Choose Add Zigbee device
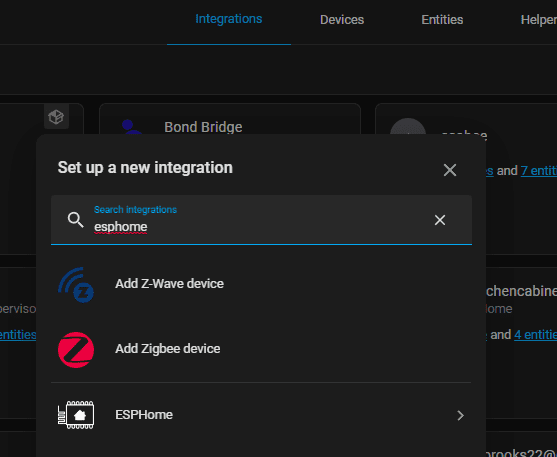Image resolution: width=557 pixels, height=457 pixels. coord(261,349)
